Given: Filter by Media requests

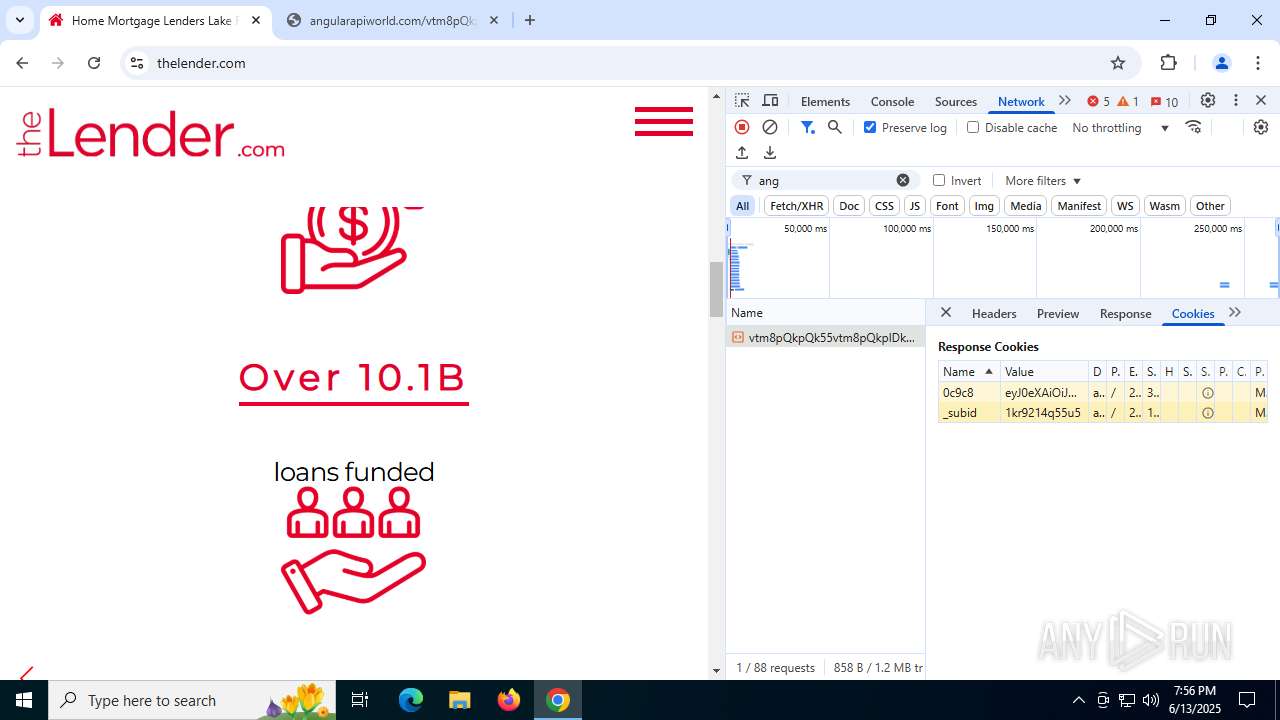Looking at the screenshot, I should pos(1025,206).
